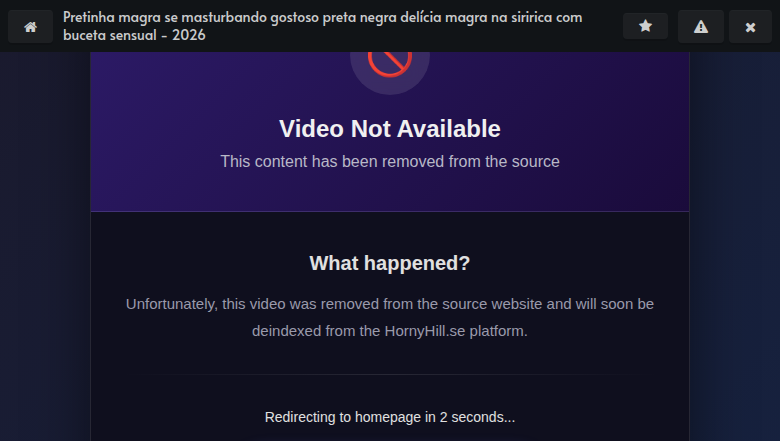Click the 'Unfortunately, this video was removed' paragraph

tap(390, 317)
